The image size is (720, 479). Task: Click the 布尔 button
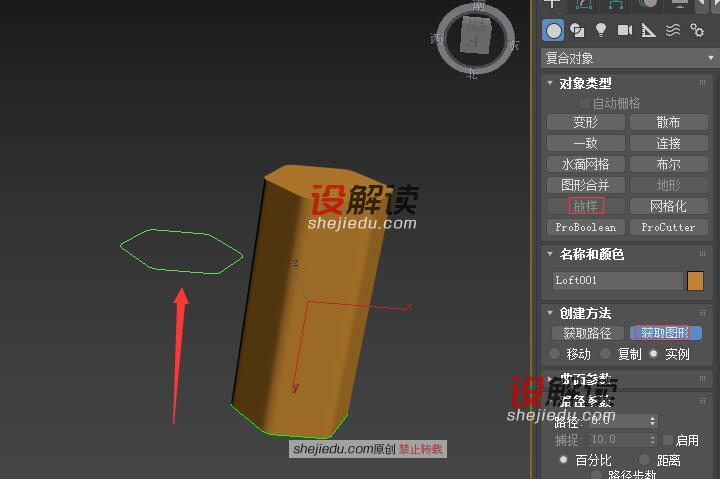click(x=668, y=164)
